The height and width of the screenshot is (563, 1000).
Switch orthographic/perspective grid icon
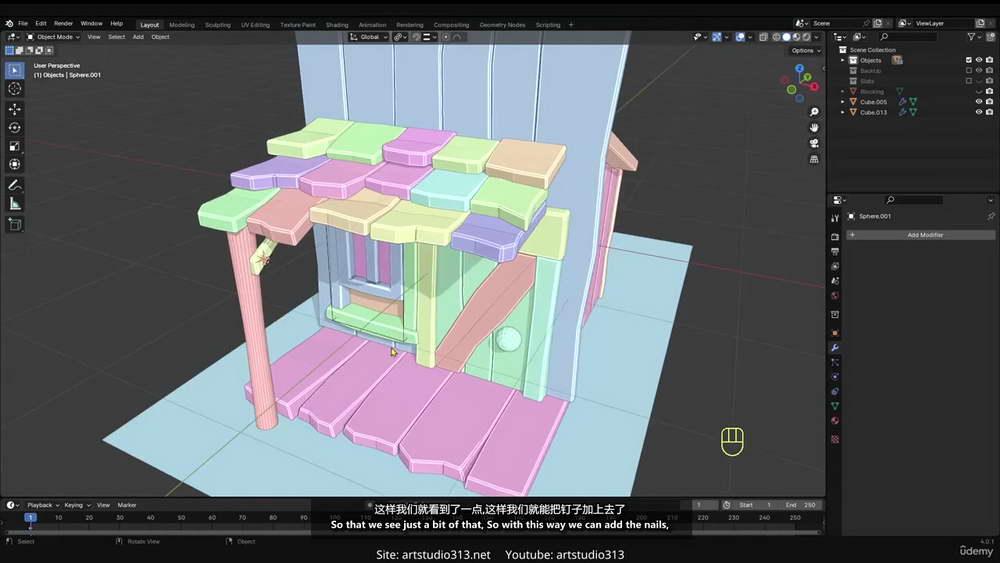click(x=814, y=159)
